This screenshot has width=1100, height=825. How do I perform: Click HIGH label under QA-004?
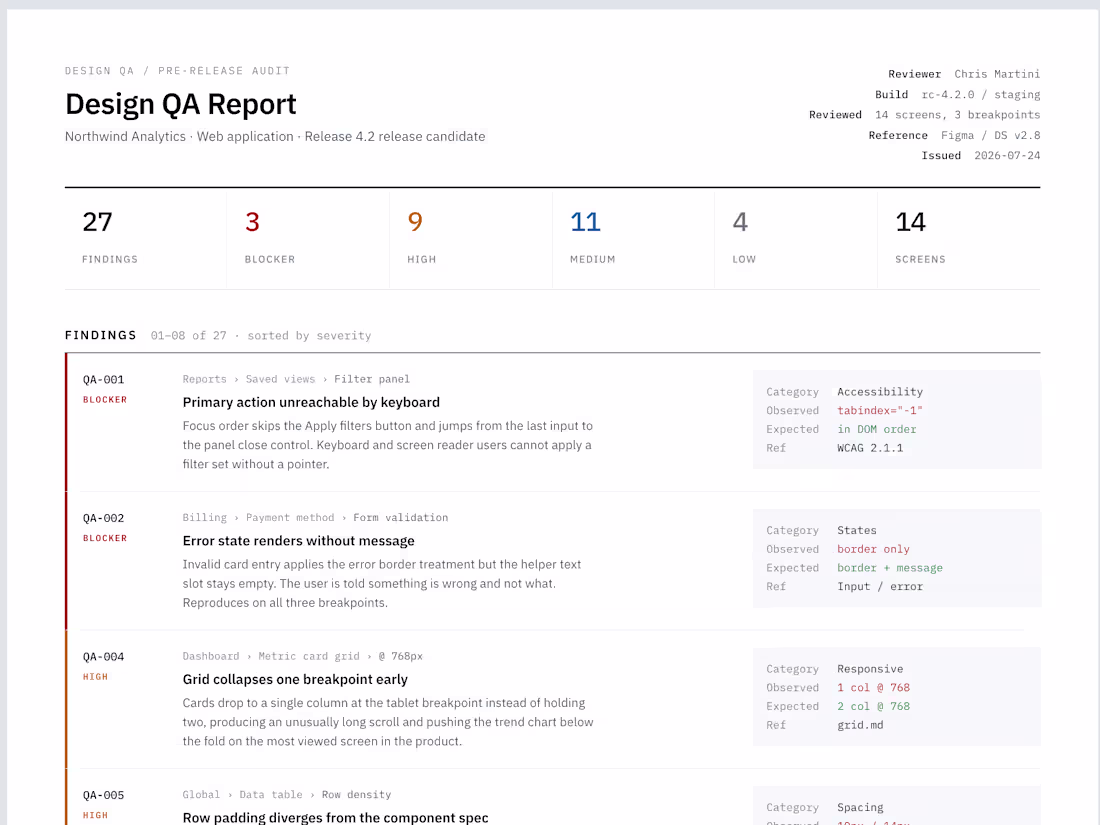[95, 677]
